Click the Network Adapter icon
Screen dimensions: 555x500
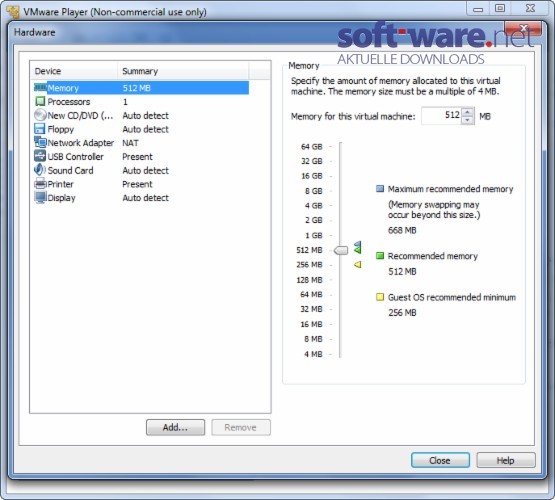click(40, 142)
